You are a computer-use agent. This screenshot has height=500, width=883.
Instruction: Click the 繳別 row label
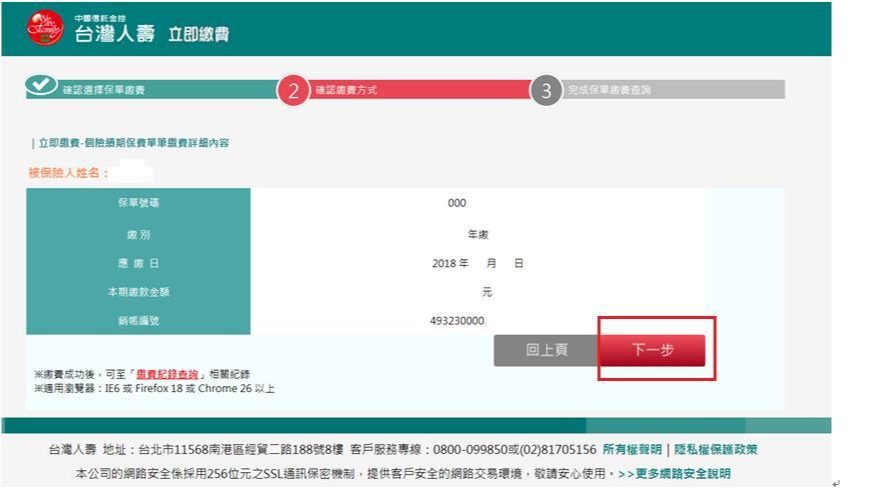pyautogui.click(x=138, y=234)
